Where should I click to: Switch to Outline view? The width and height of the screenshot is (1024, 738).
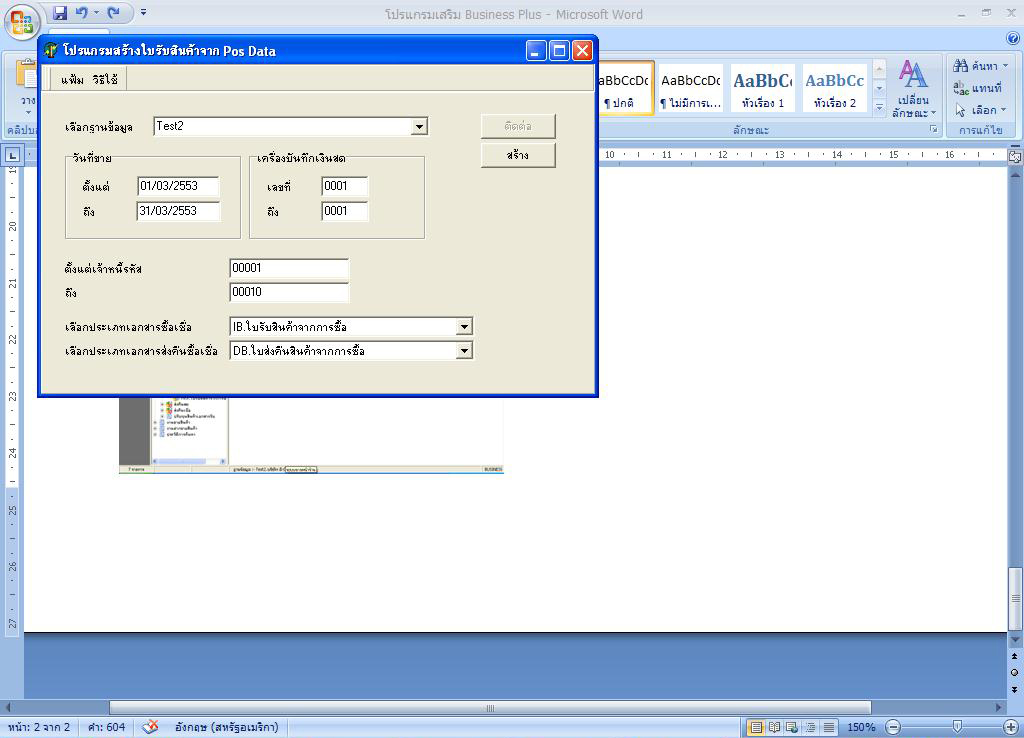810,727
